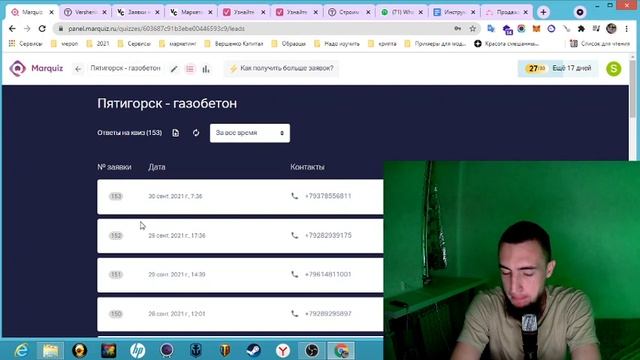Close the Marquiz browser tab

pos(51,12)
